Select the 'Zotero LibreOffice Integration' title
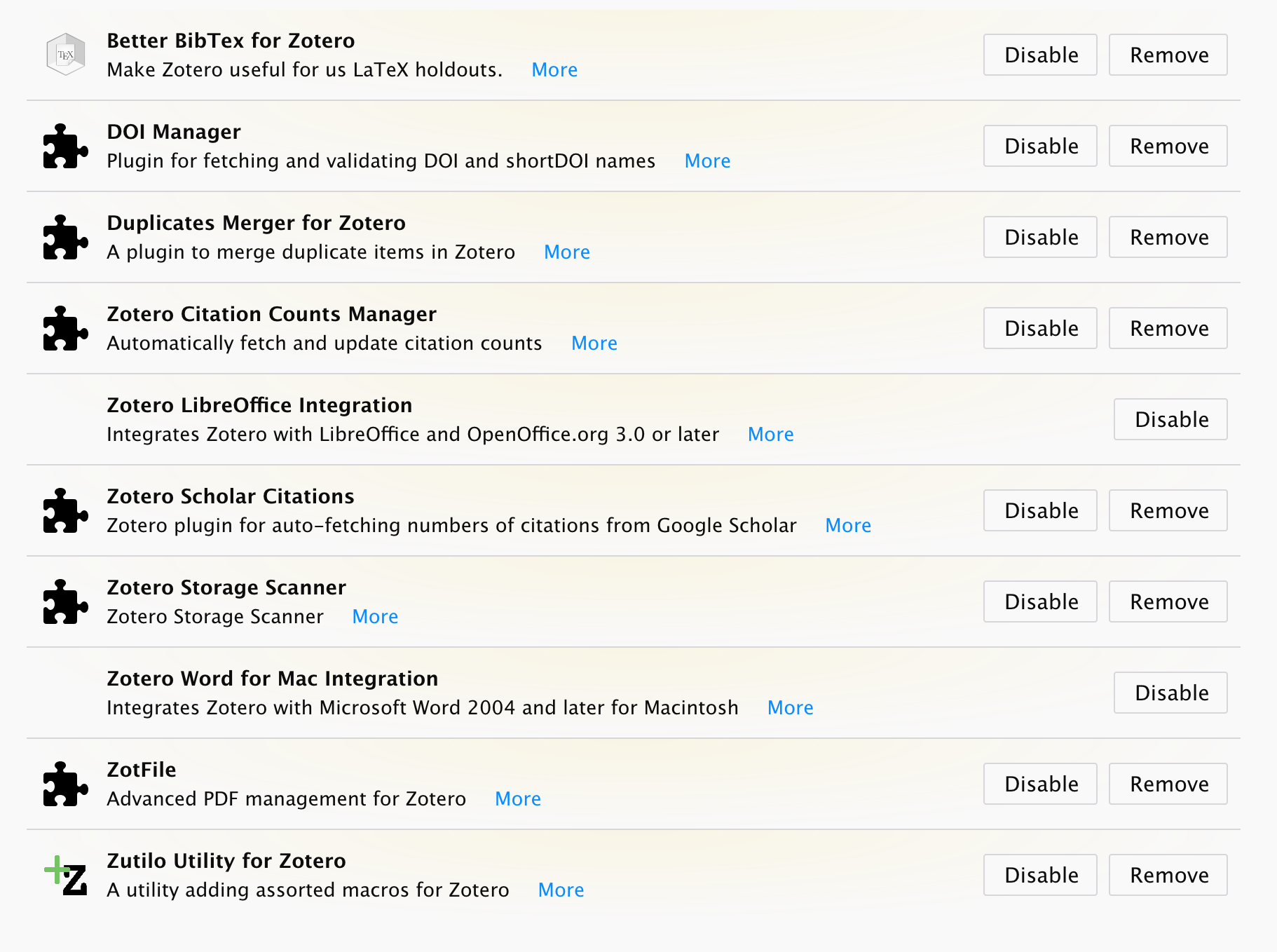The width and height of the screenshot is (1277, 952). pos(259,405)
